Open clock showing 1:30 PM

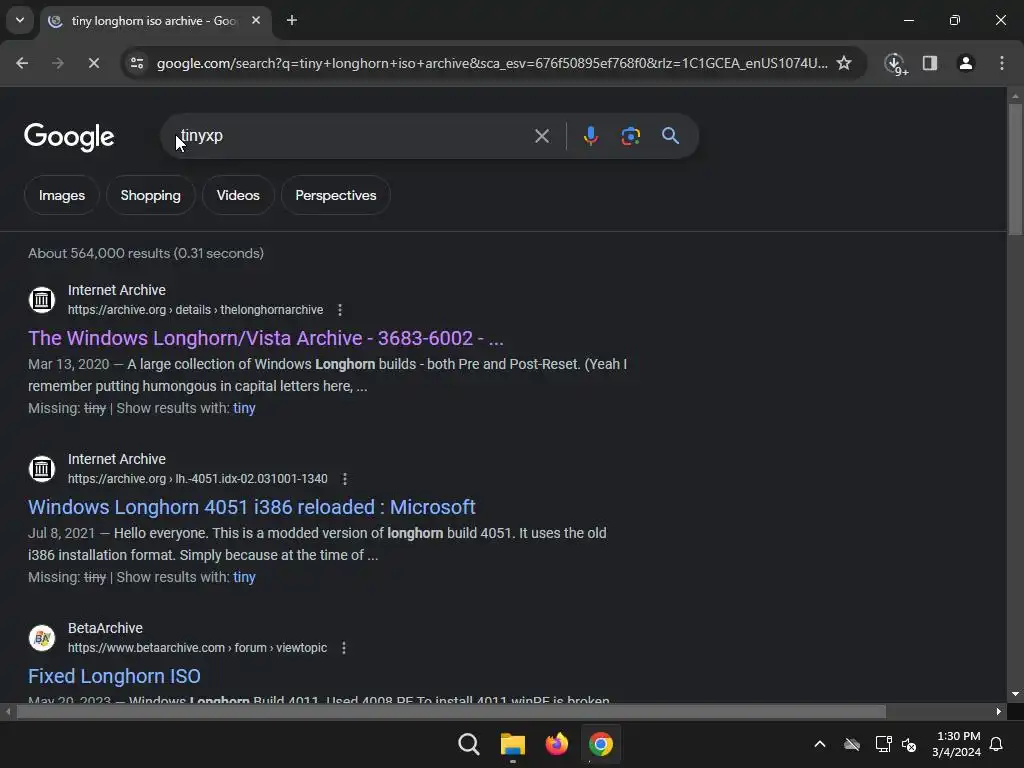click(x=957, y=744)
